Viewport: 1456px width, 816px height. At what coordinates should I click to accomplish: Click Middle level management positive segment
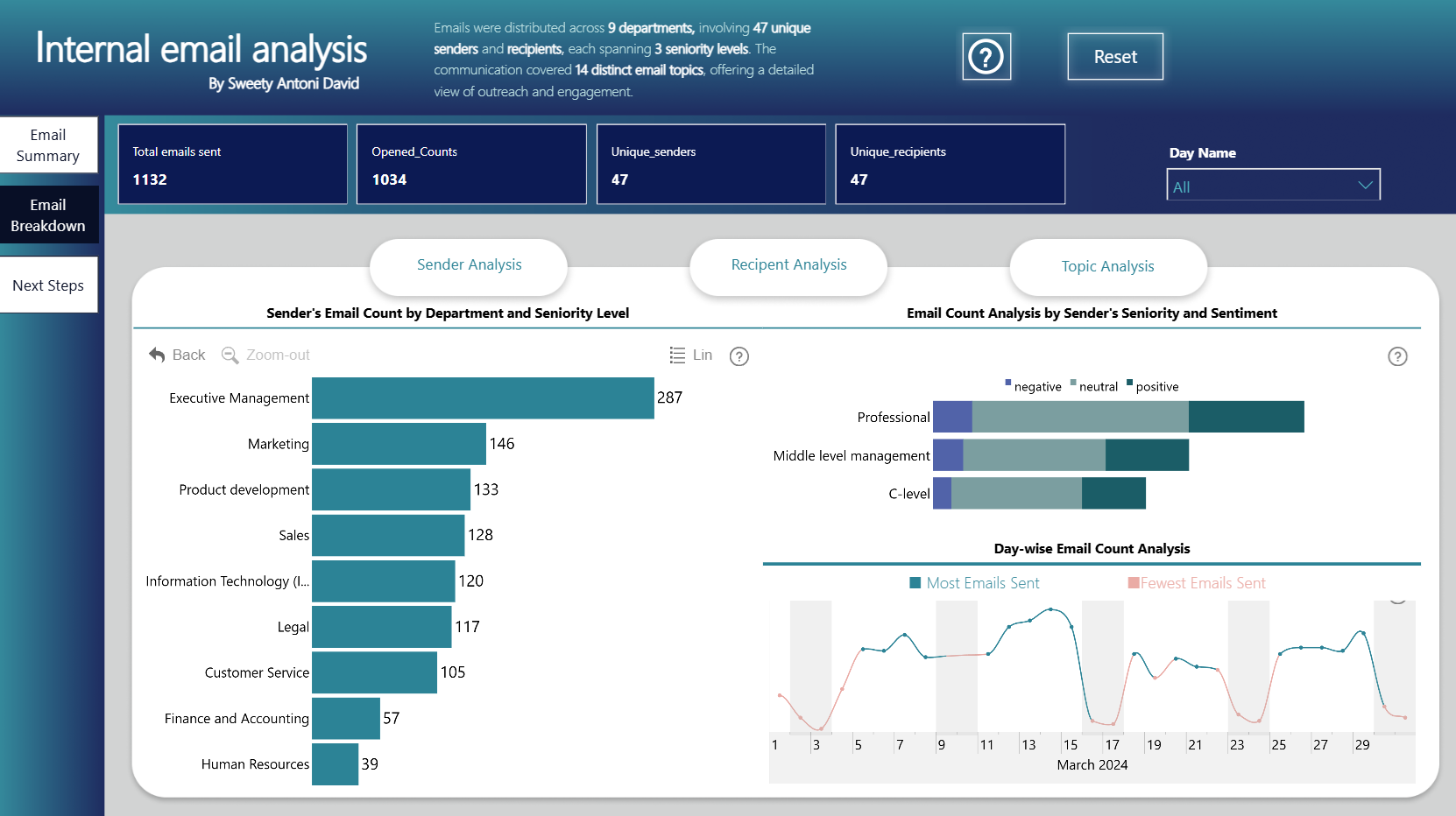(1147, 455)
